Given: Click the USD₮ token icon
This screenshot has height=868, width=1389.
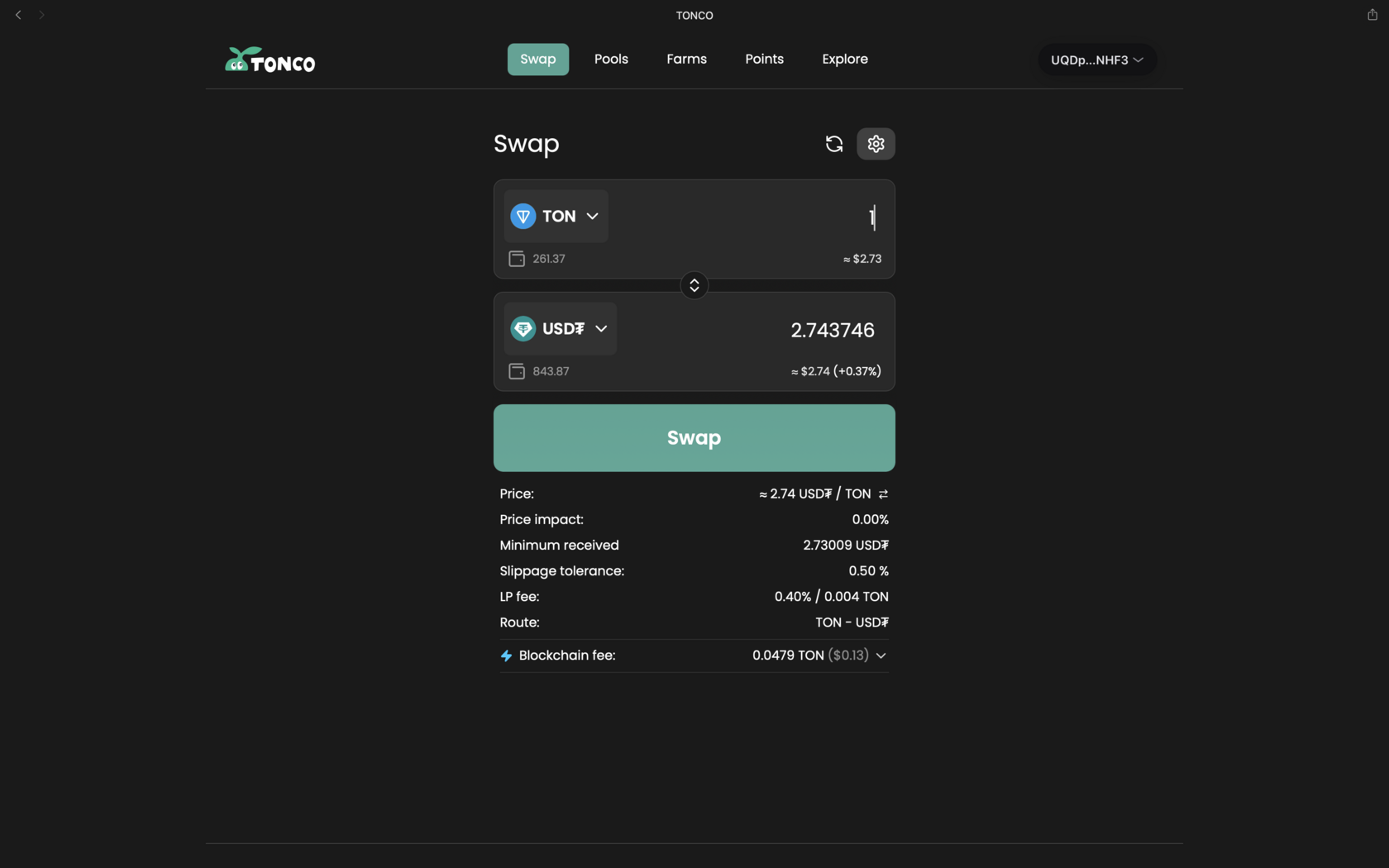Looking at the screenshot, I should (523, 329).
